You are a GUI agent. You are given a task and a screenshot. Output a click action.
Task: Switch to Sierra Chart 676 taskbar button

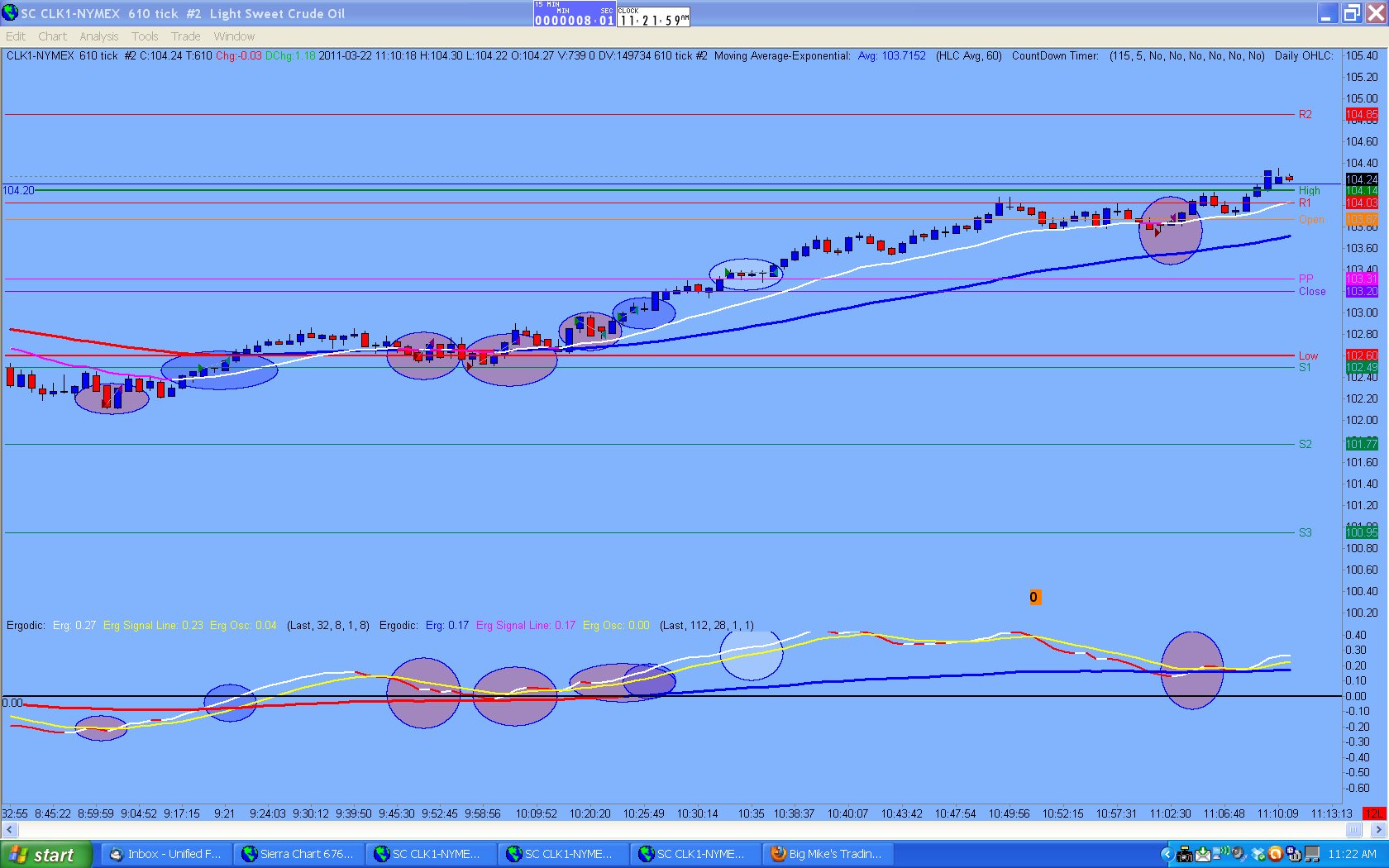[298, 855]
